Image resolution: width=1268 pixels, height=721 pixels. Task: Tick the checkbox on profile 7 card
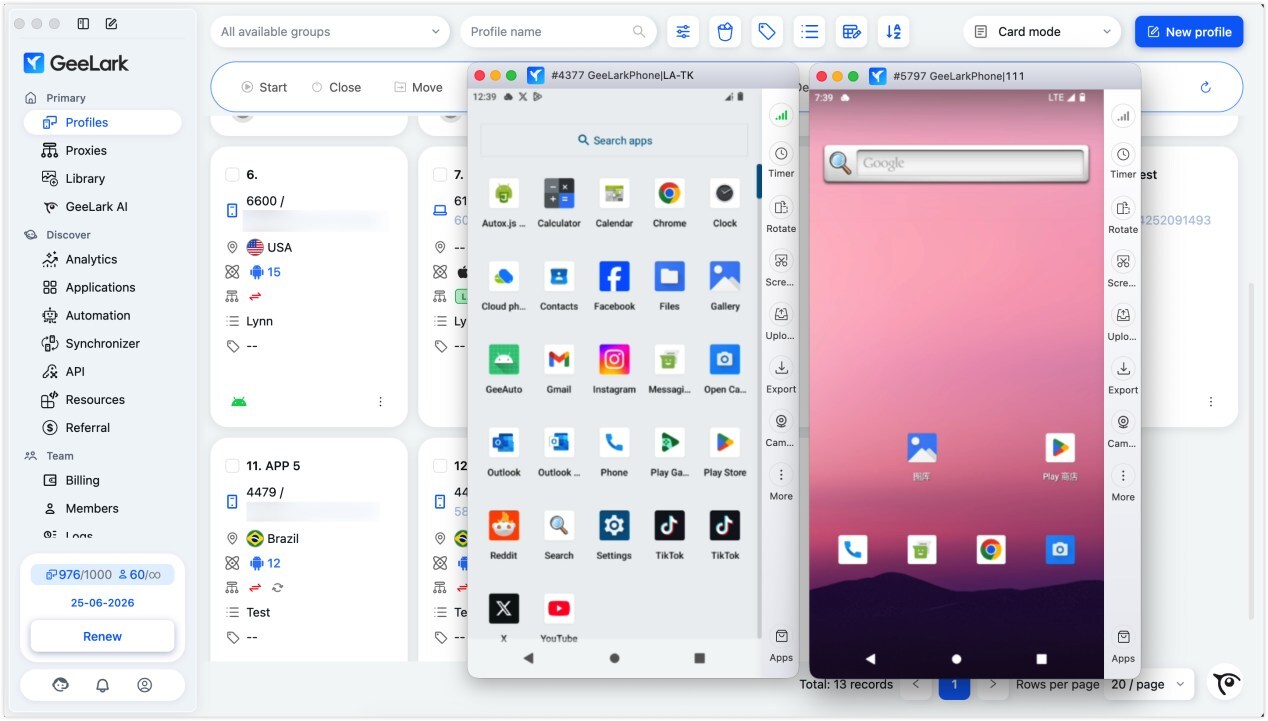click(x=440, y=175)
